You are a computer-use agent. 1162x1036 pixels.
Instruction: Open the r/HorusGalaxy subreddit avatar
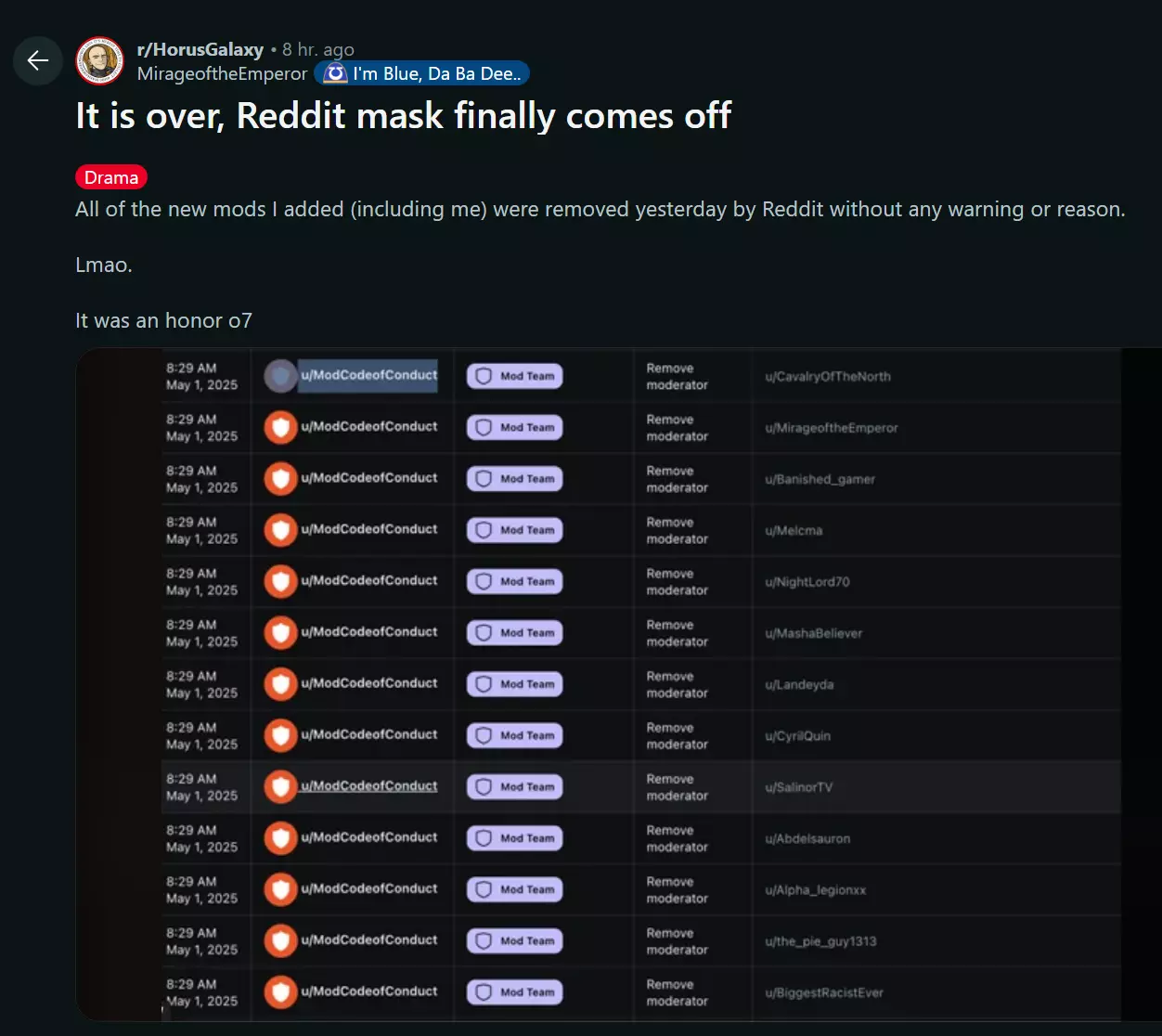[x=100, y=61]
